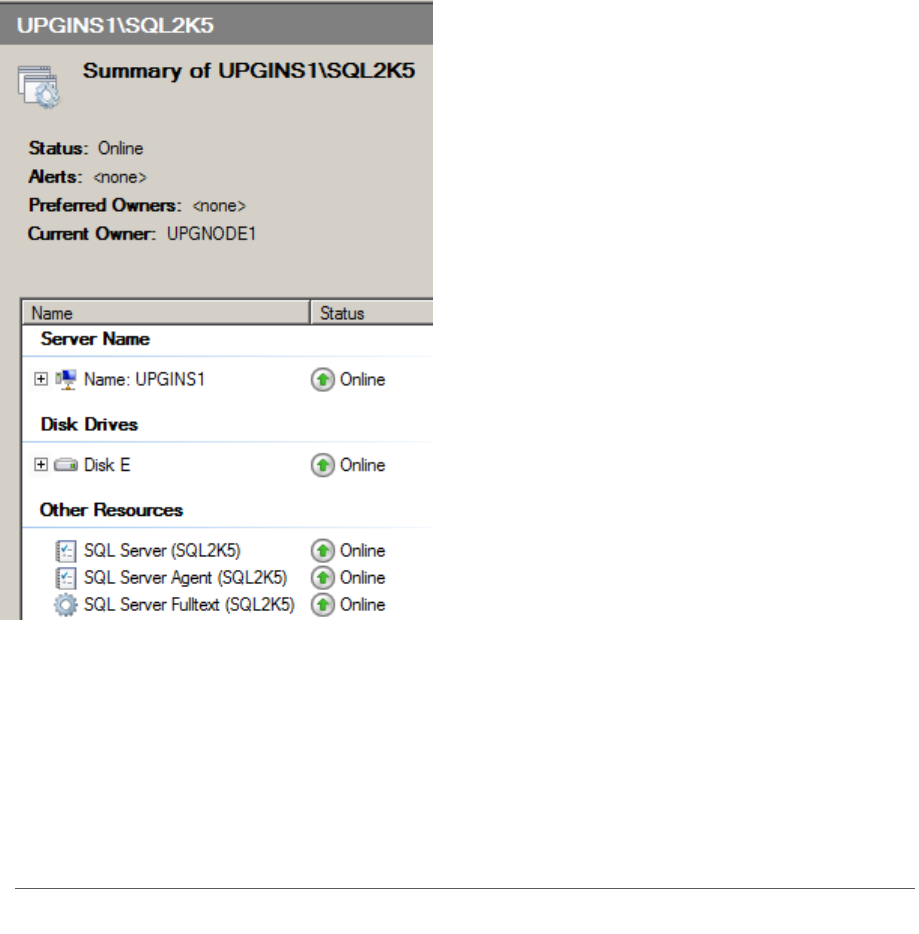The width and height of the screenshot is (919, 934).
Task: Sort by the Name column header
Action: pyautogui.click(x=166, y=313)
